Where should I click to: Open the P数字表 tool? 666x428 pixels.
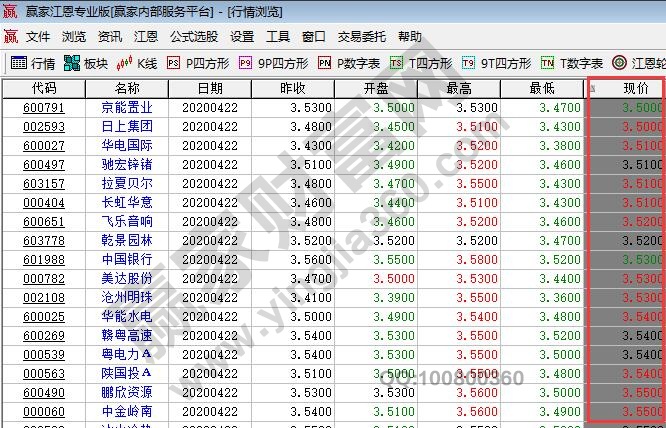(325, 63)
